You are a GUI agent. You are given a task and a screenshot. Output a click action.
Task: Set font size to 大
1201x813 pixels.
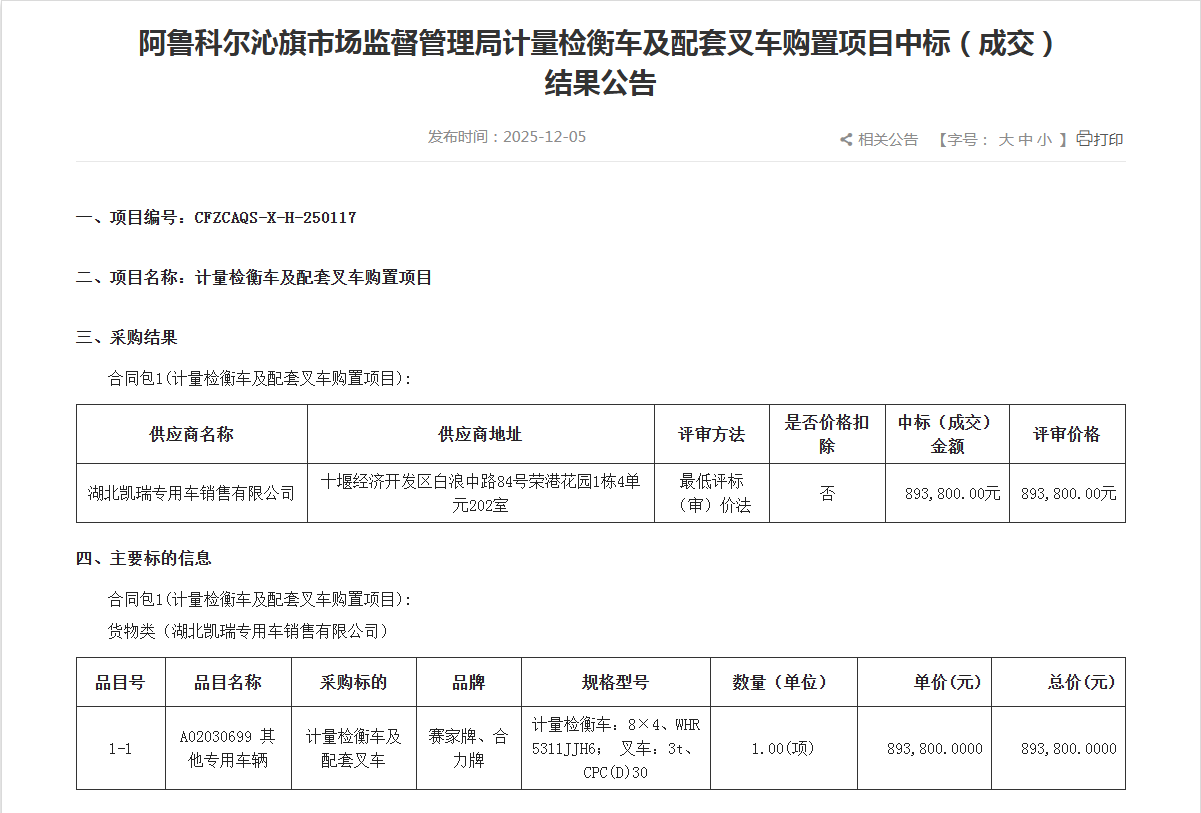tap(1005, 140)
